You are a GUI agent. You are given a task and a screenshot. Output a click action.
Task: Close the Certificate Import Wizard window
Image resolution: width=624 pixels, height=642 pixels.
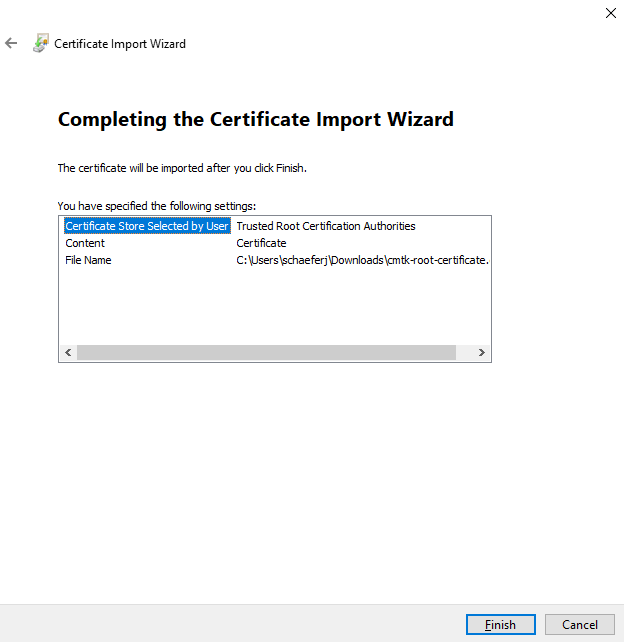pos(610,13)
